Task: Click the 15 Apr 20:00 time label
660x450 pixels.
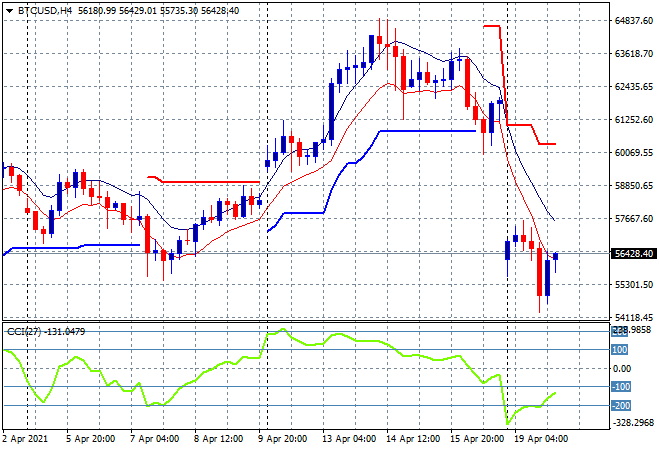Action: point(477,439)
